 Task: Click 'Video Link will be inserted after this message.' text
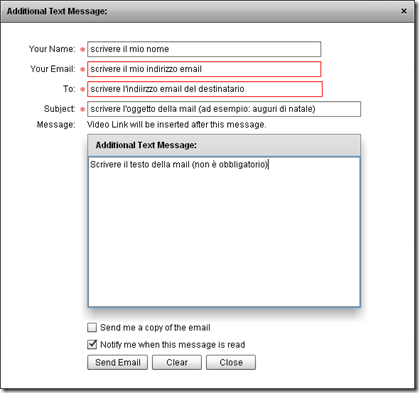coord(177,125)
